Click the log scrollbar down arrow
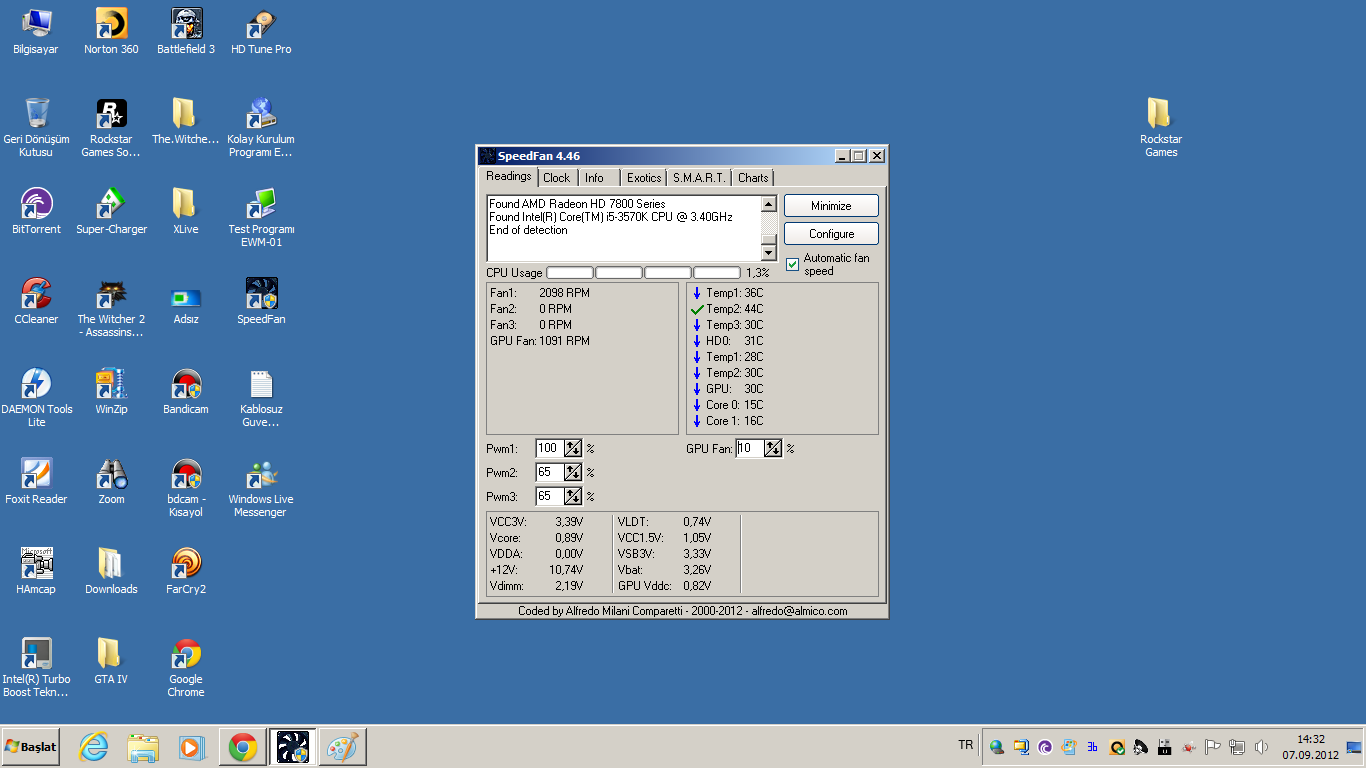1366x768 pixels. 769,254
